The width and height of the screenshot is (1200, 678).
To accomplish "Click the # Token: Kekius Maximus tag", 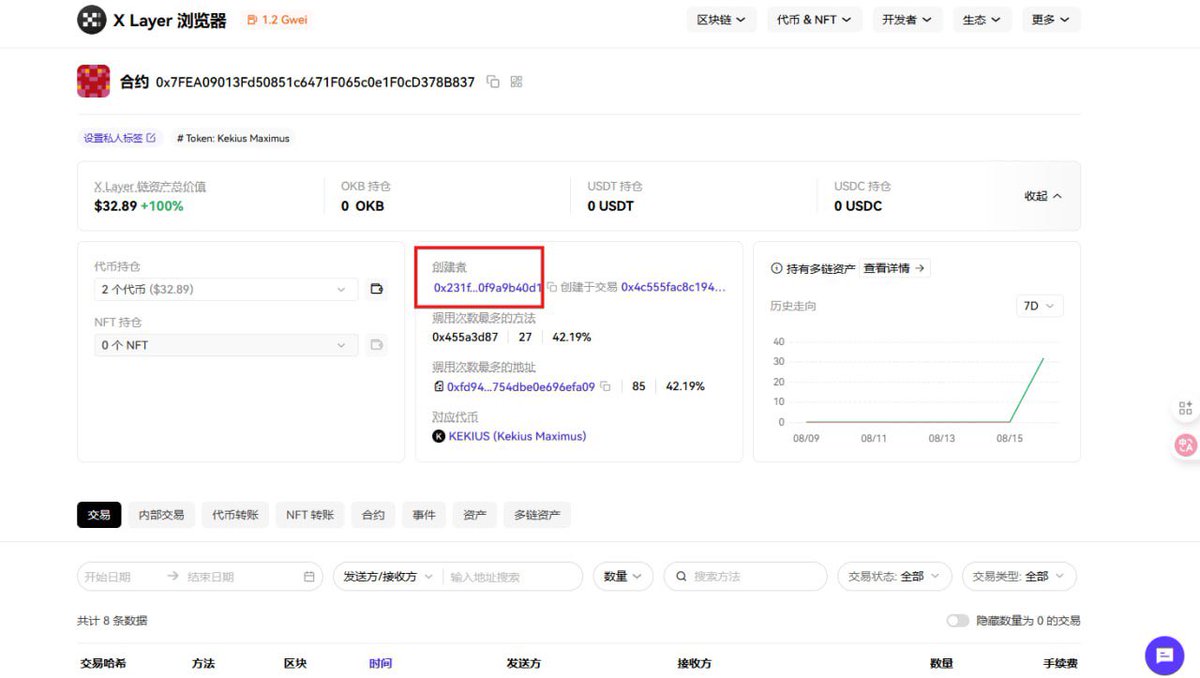I will (x=233, y=138).
